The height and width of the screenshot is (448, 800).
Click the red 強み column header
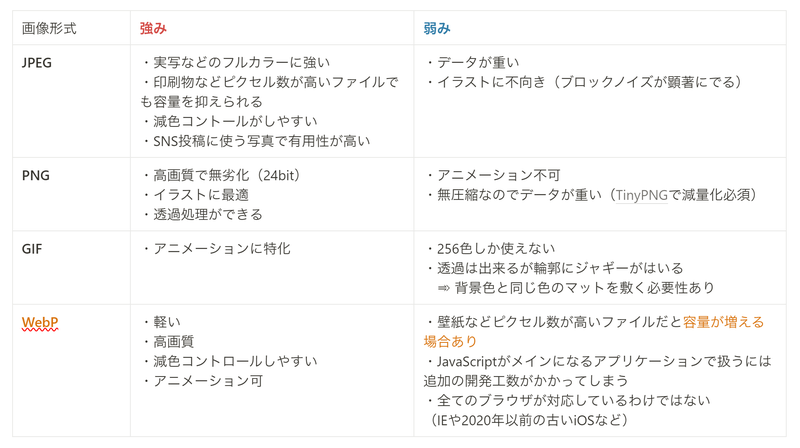[153, 29]
